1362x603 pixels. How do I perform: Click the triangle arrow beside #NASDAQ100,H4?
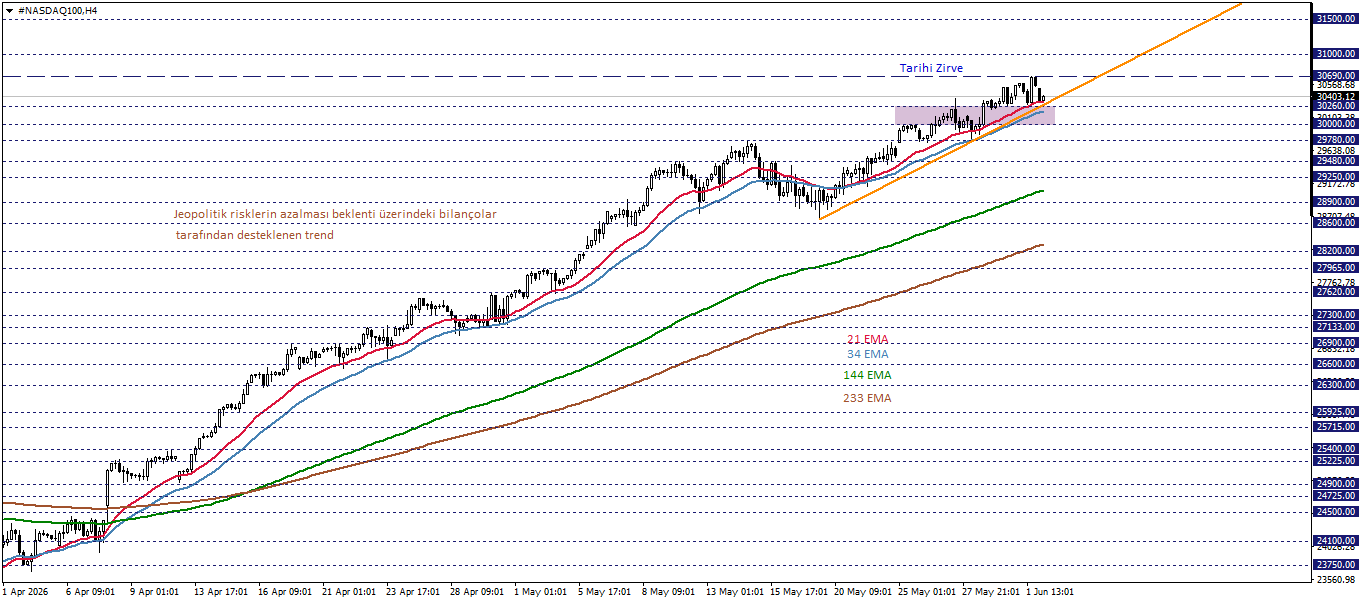pyautogui.click(x=9, y=10)
